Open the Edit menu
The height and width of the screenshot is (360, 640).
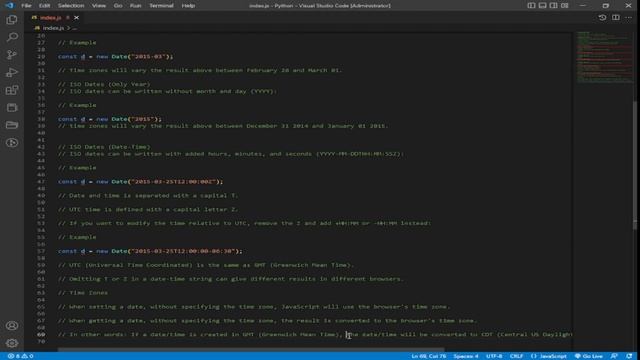pos(44,5)
